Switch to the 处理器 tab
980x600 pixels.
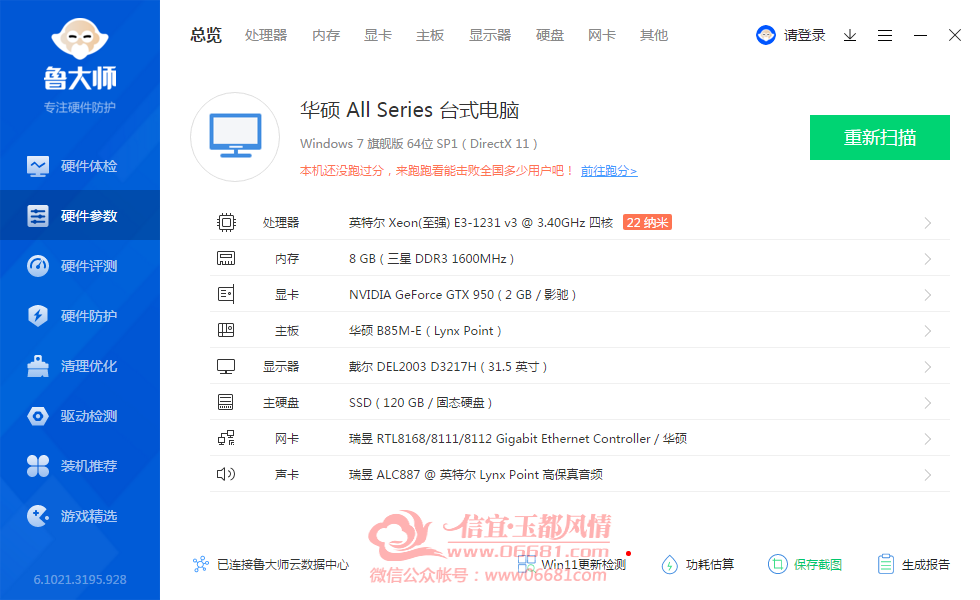click(x=266, y=35)
